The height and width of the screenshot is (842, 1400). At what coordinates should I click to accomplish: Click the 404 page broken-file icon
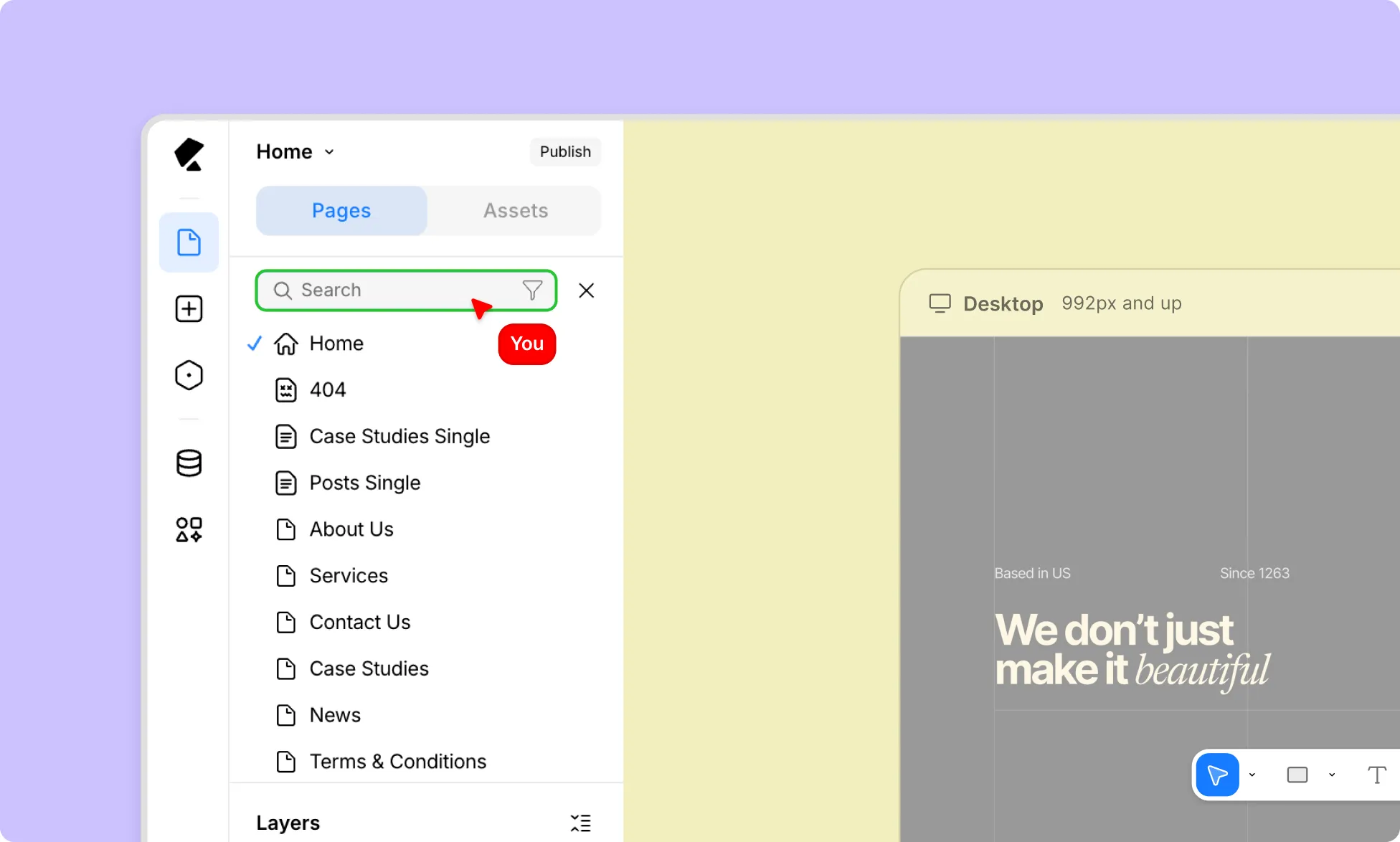286,390
